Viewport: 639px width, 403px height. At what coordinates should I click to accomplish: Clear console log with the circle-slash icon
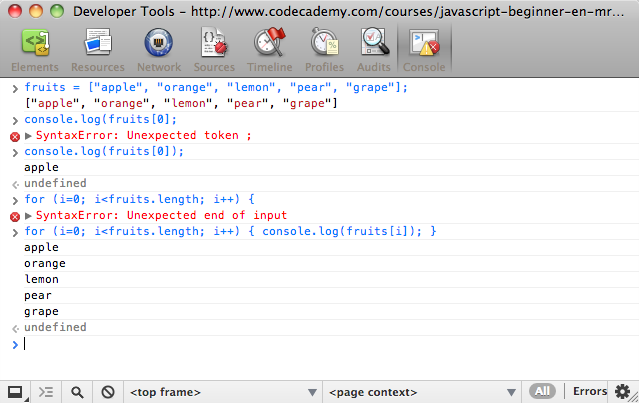tap(107, 392)
